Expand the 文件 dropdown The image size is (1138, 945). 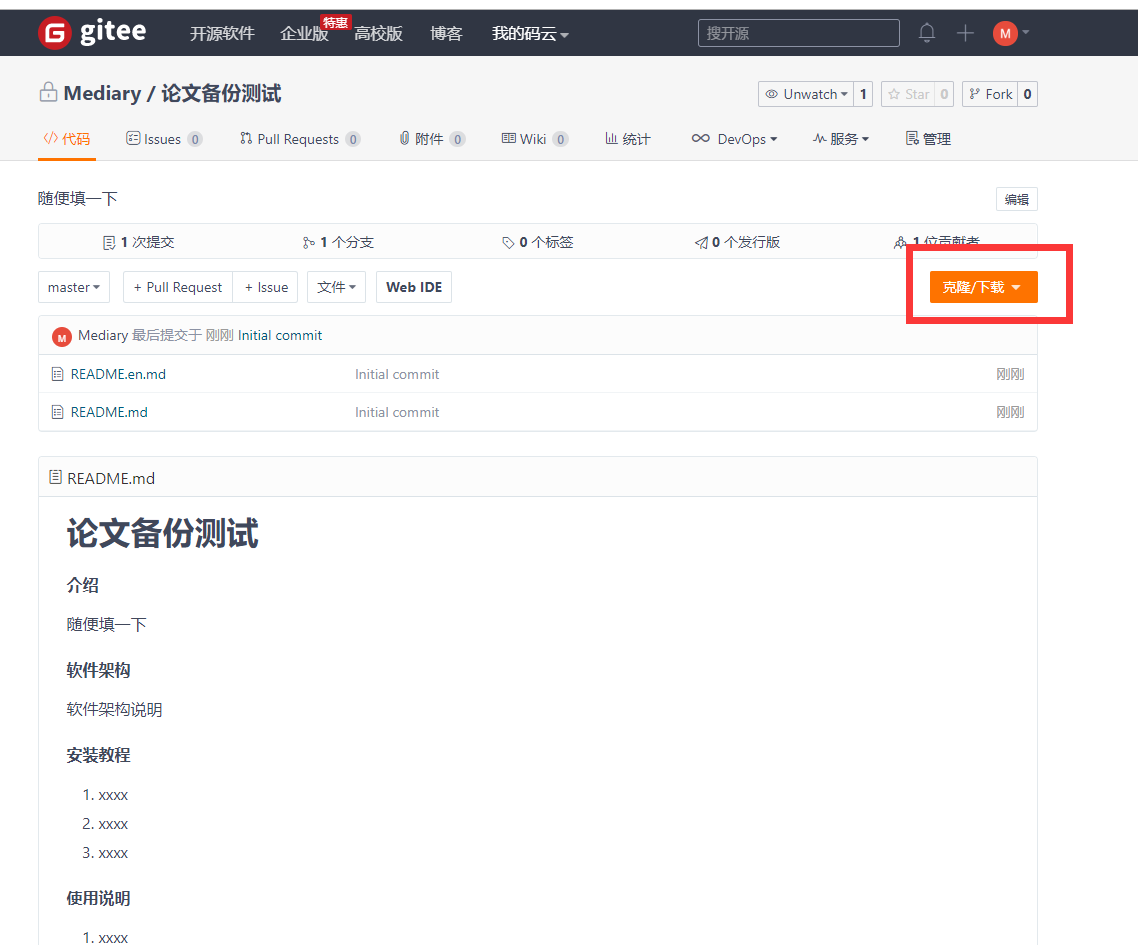click(x=337, y=287)
